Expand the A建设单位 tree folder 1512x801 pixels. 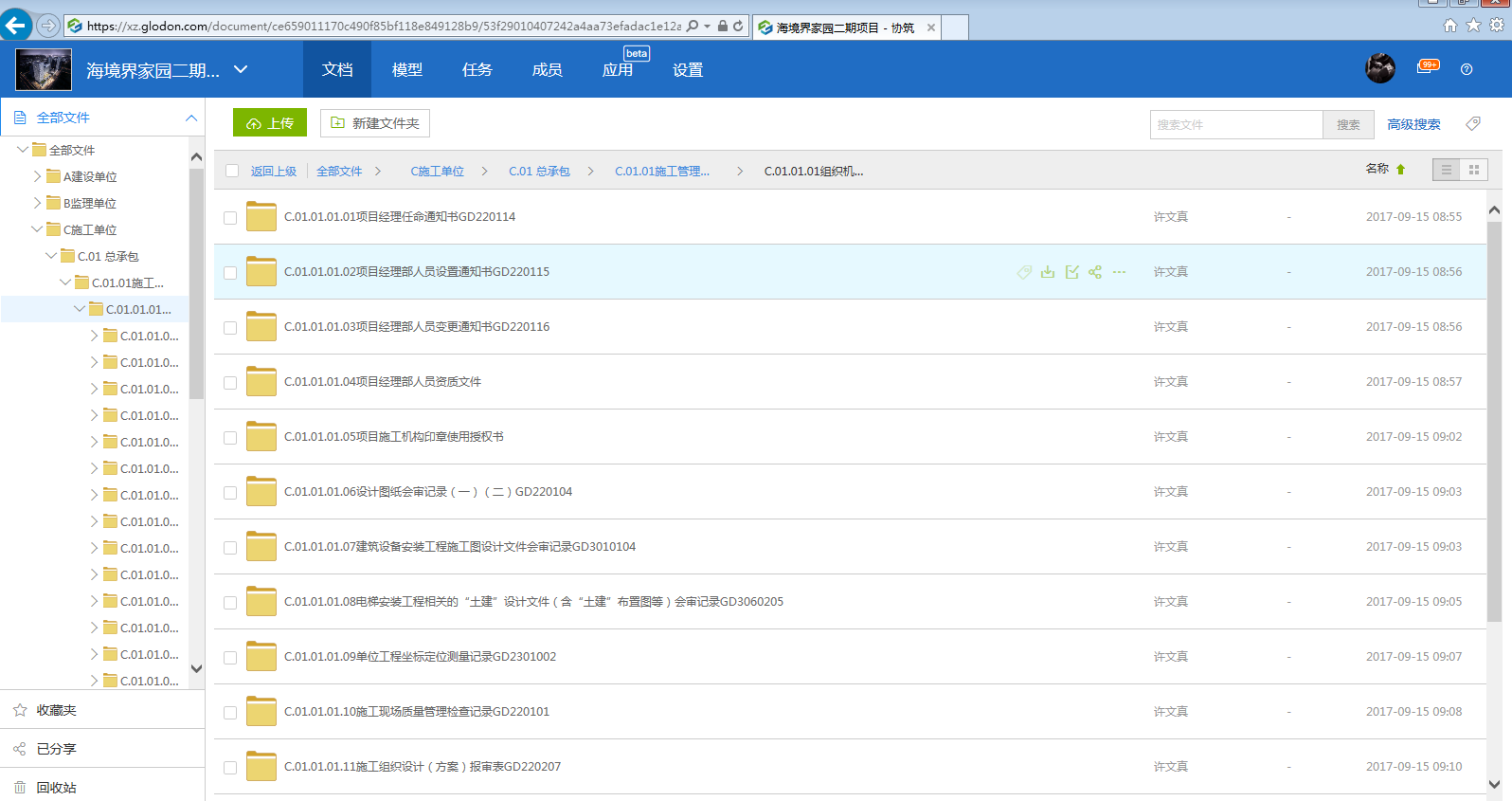point(38,176)
